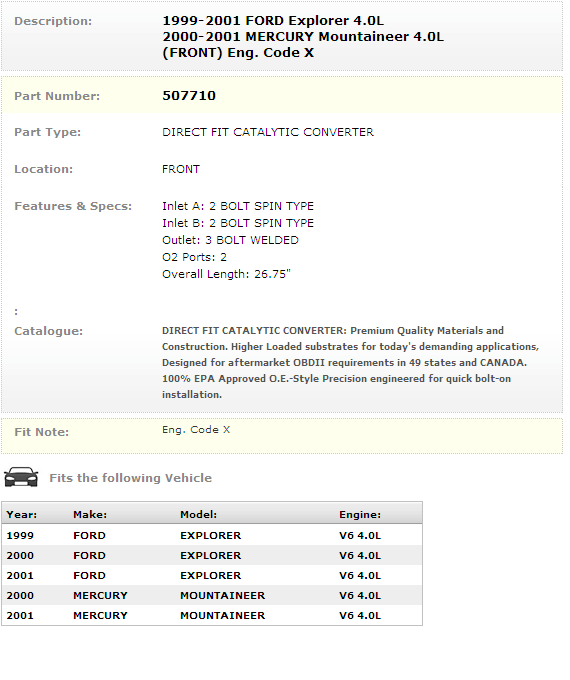
Task: Click the car icon beside Fits the following Vehicle
Action: coord(21,477)
